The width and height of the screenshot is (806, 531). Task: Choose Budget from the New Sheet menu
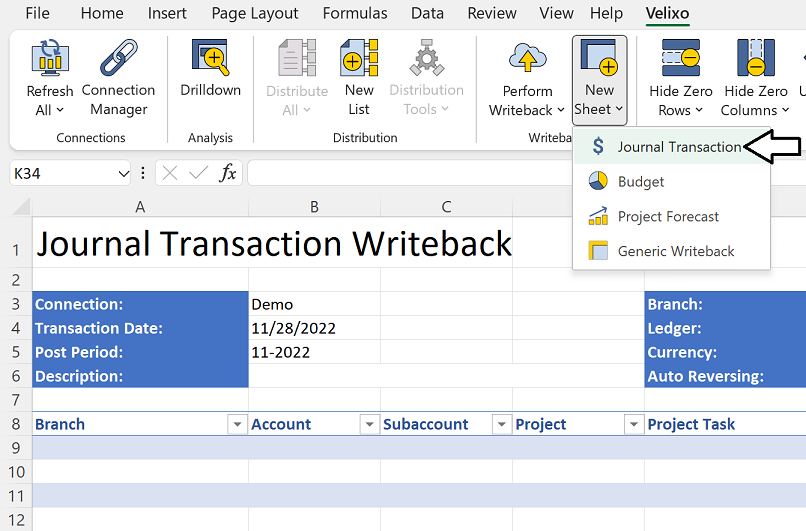(671, 181)
